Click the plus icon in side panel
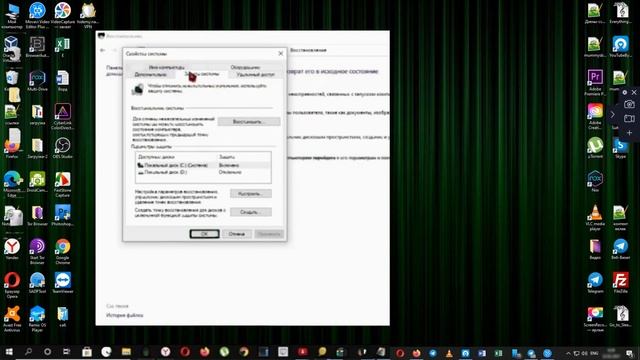The width and height of the screenshot is (640, 360). 629,133
